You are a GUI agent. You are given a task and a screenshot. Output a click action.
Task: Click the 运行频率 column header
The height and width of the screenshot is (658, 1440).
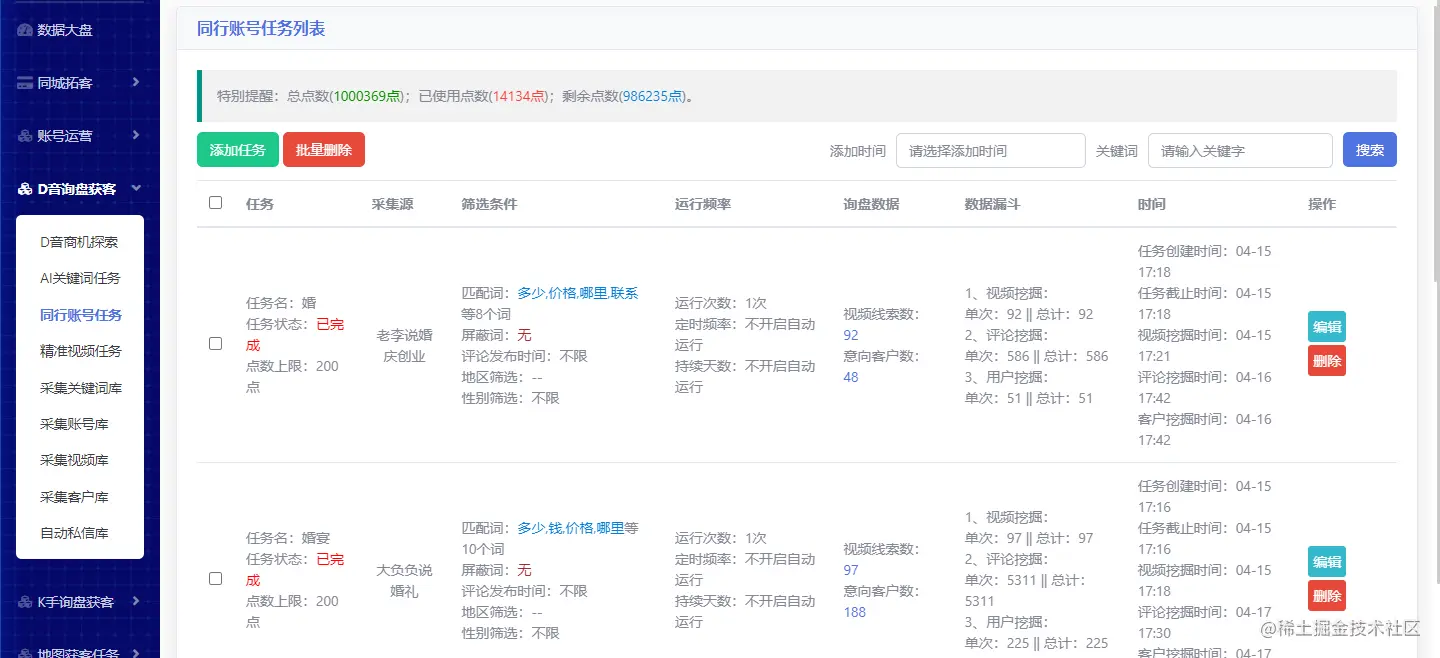[703, 204]
